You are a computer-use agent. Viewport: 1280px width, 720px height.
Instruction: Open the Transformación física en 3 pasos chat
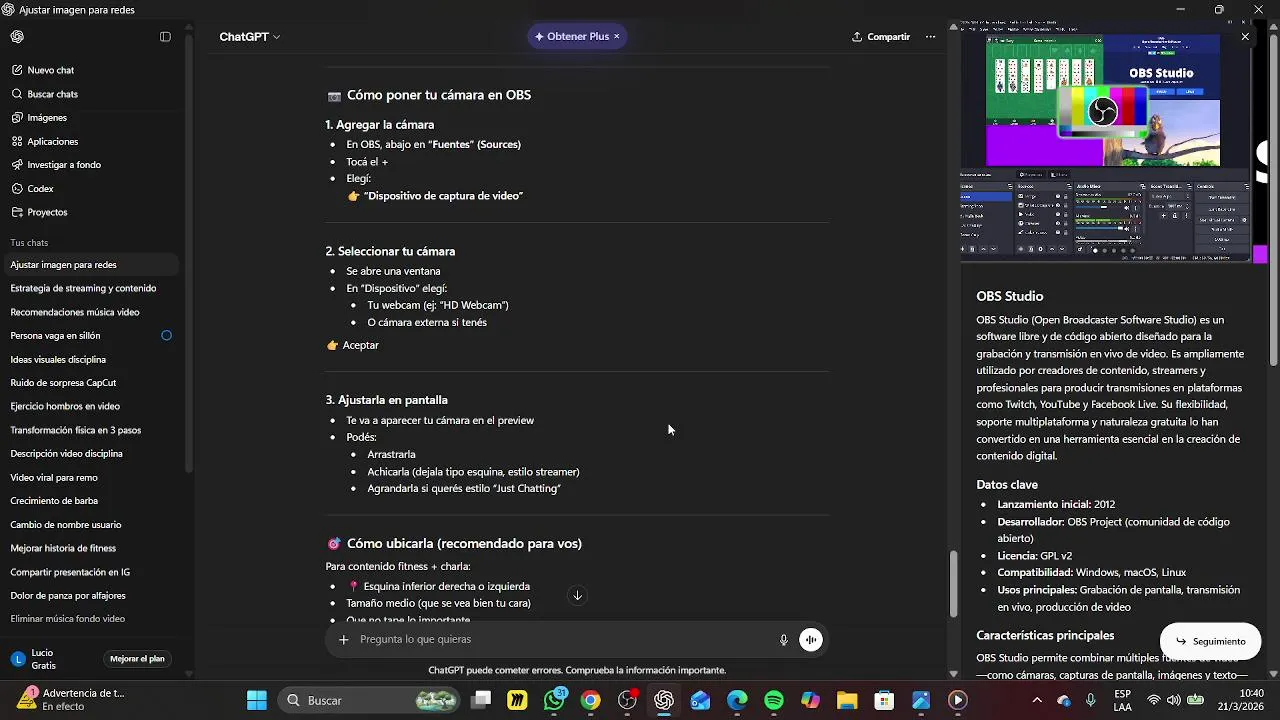76,431
